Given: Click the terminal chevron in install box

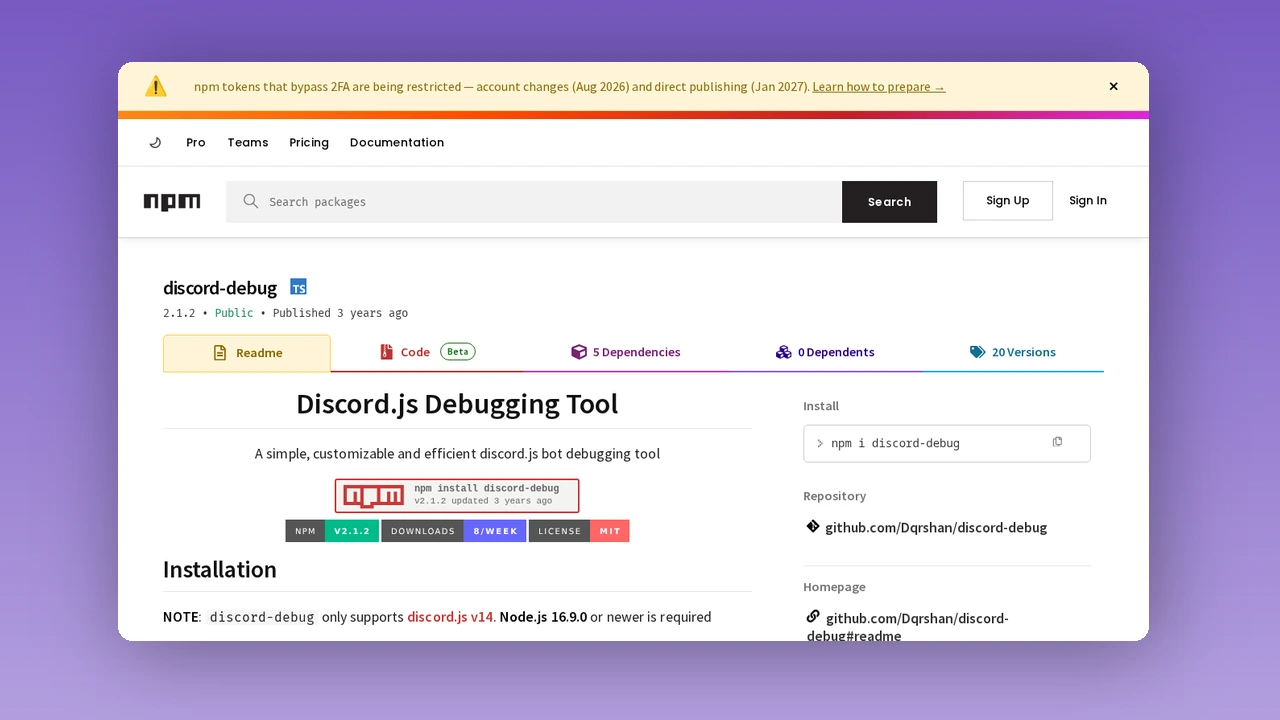Looking at the screenshot, I should [x=820, y=443].
